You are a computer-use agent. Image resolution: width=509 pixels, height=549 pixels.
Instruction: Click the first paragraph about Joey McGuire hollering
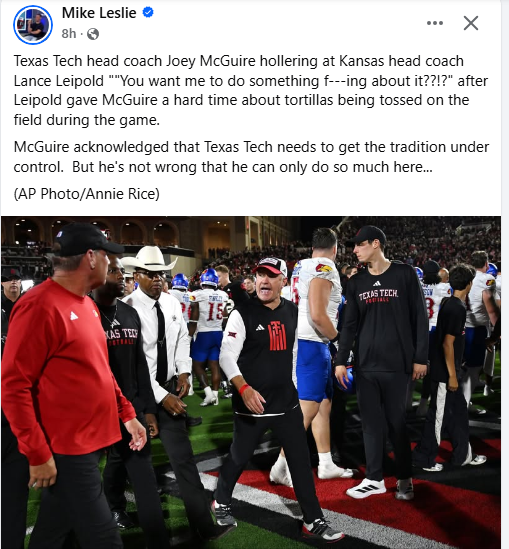[251, 90]
